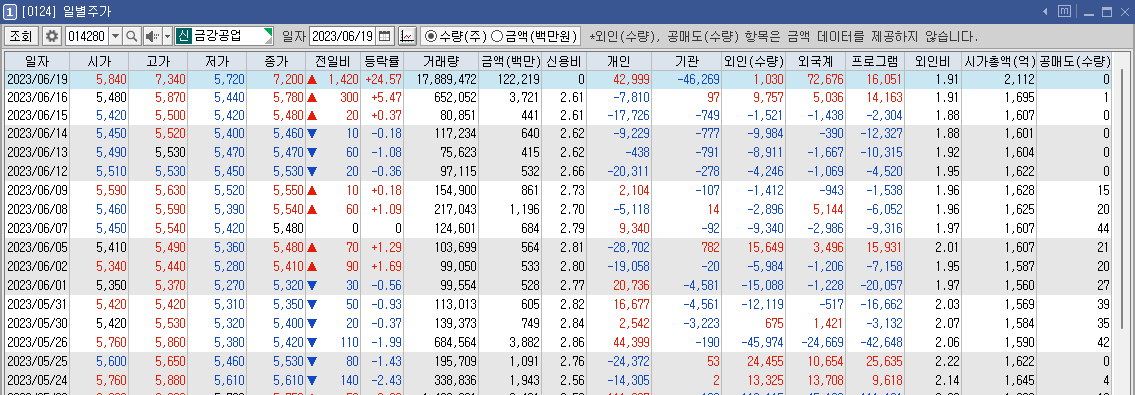Expand the speaker options dropdown arrow
This screenshot has height=395, width=1135.
(x=167, y=35)
